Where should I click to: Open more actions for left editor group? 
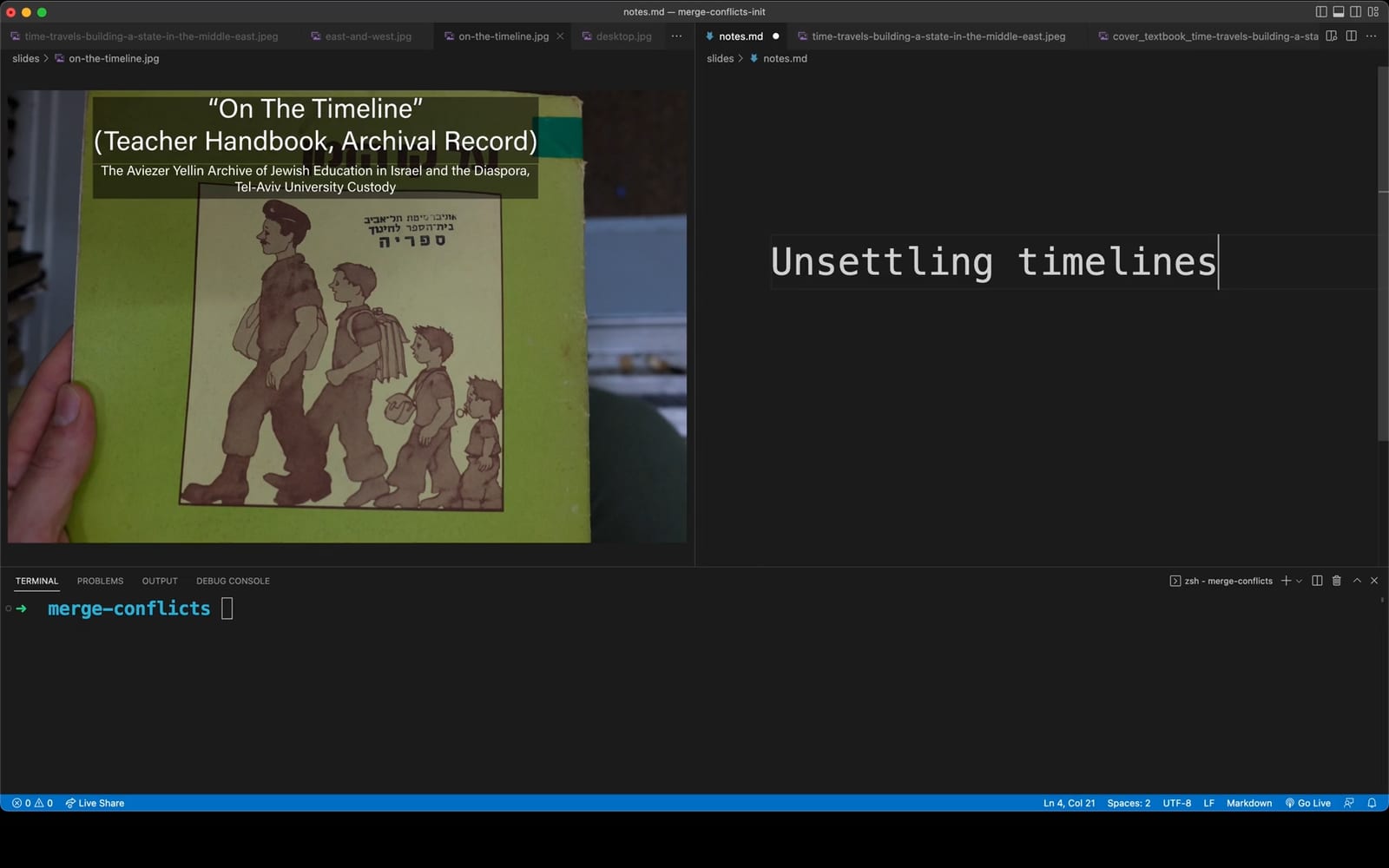[x=677, y=36]
